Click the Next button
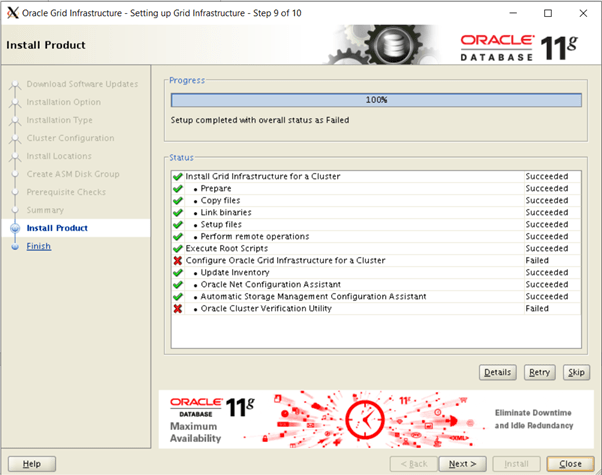The width and height of the screenshot is (602, 475). [x=460, y=463]
